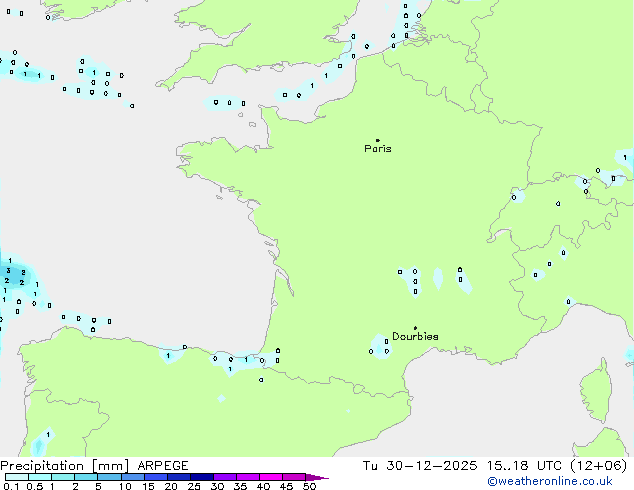Select the legend color between 5 and 10
Viewport: 634px width, 490px height.
click(110, 478)
